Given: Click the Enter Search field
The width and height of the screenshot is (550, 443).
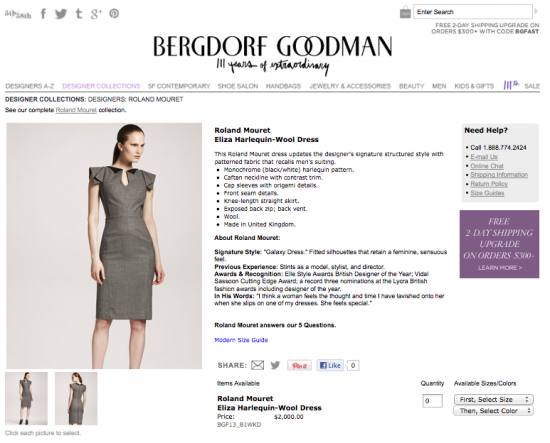Looking at the screenshot, I should 472,12.
